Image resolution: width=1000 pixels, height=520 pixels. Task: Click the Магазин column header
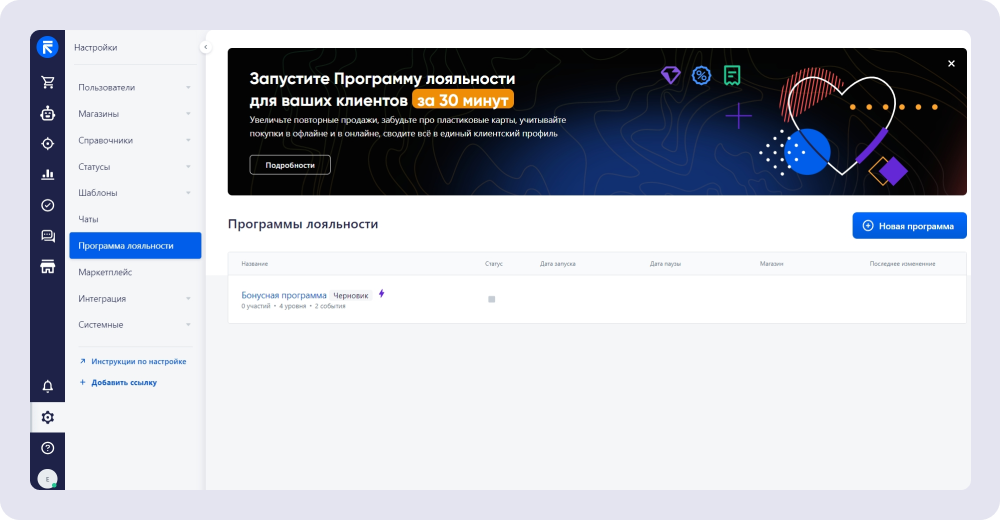click(x=772, y=264)
